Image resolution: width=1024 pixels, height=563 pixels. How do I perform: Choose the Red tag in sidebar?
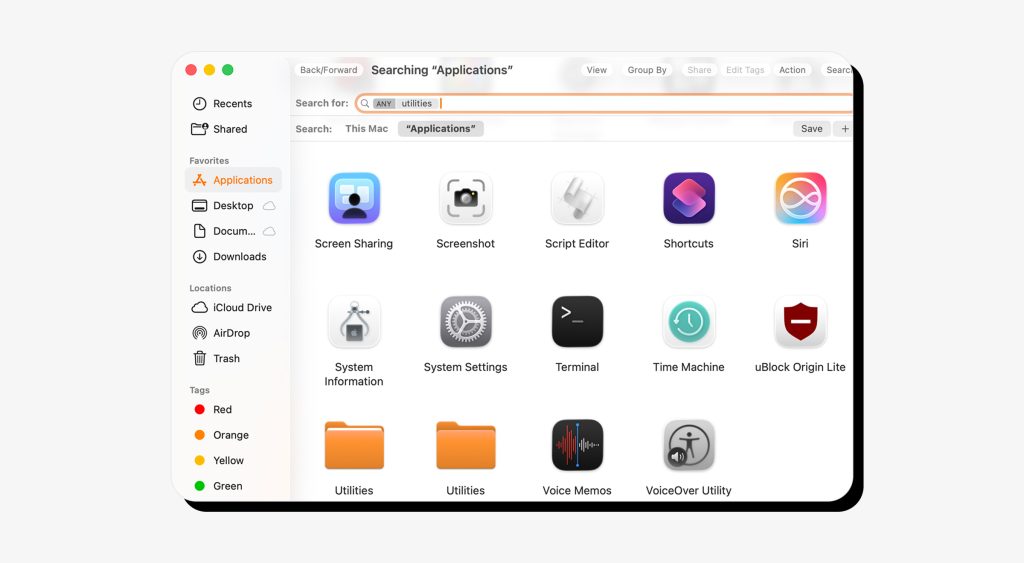coord(222,410)
